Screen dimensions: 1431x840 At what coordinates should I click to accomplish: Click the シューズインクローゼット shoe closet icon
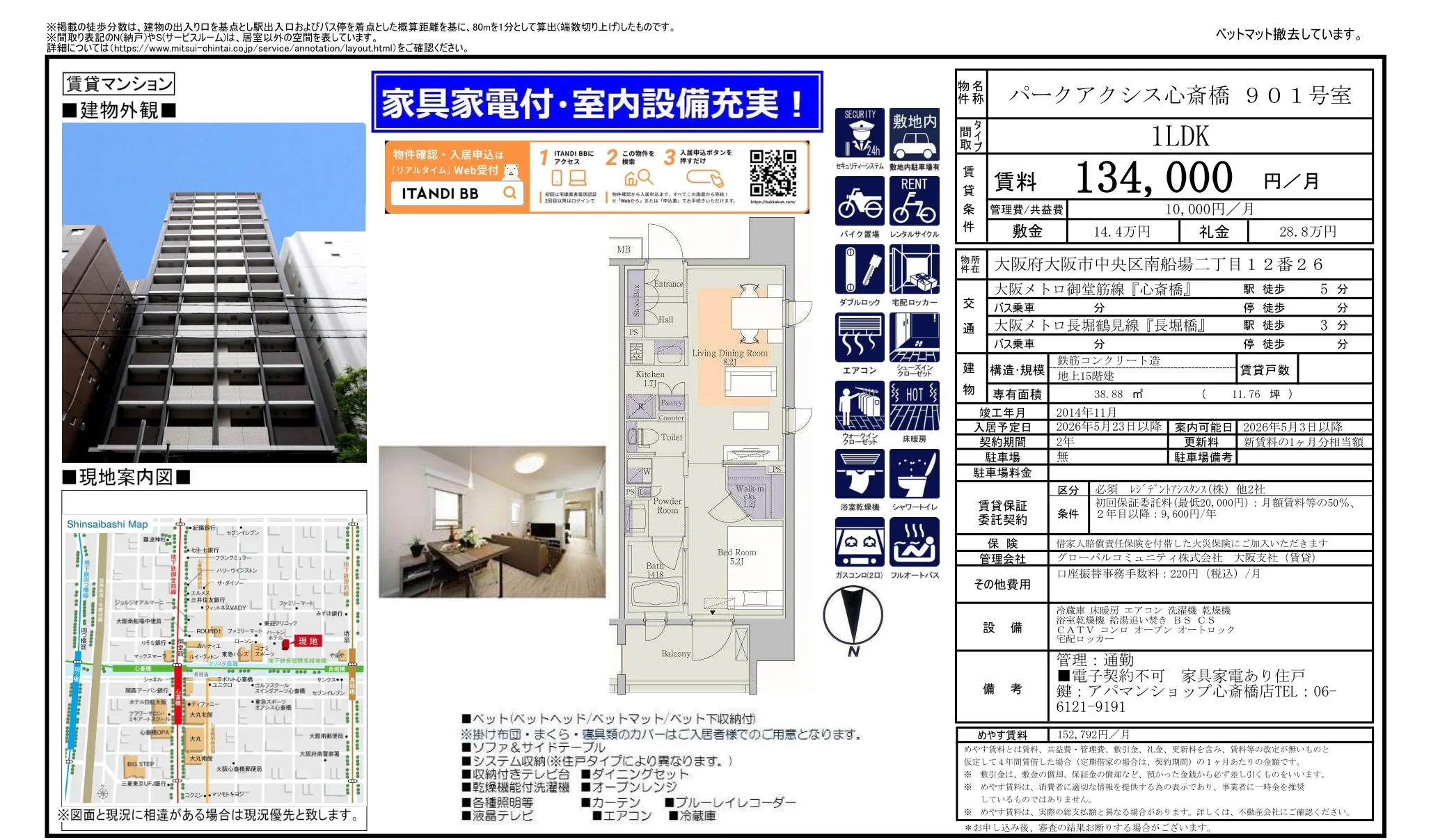912,338
